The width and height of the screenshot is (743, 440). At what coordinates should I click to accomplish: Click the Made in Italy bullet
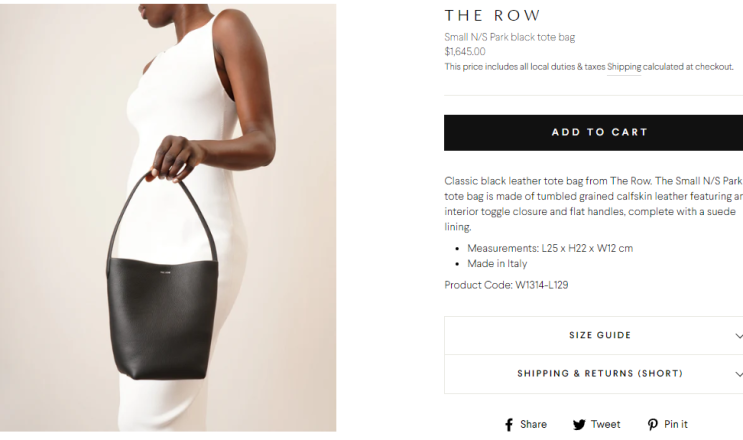[x=497, y=264]
